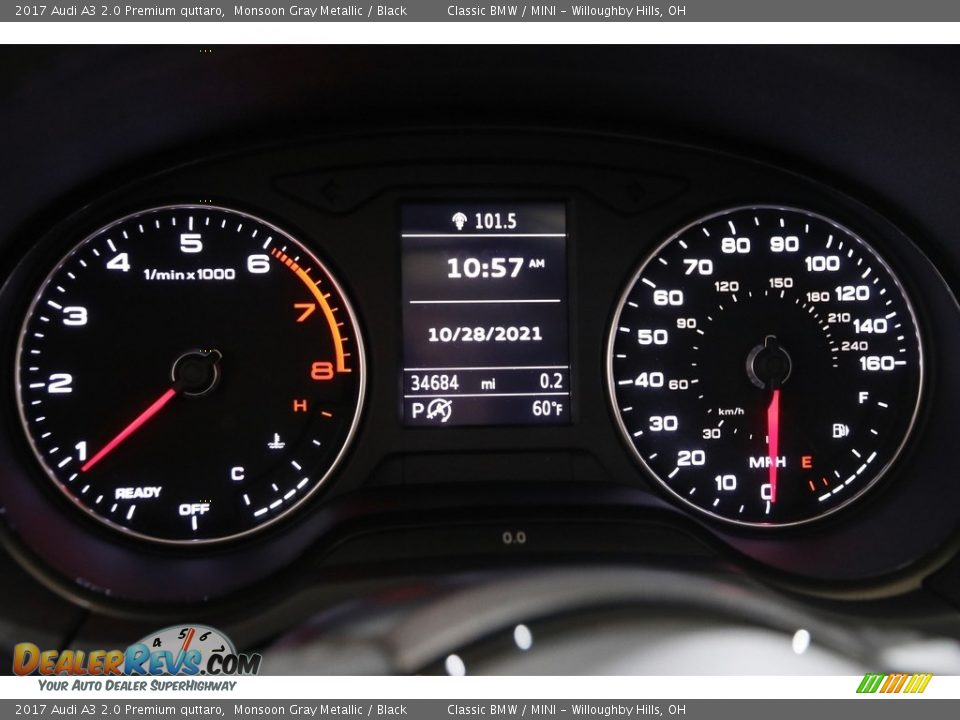Click the 70 mark on the speedometer
This screenshot has width=960, height=720.
tap(698, 267)
